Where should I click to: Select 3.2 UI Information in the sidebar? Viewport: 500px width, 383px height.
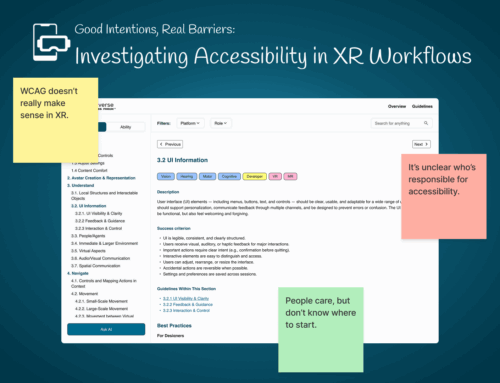(x=89, y=206)
